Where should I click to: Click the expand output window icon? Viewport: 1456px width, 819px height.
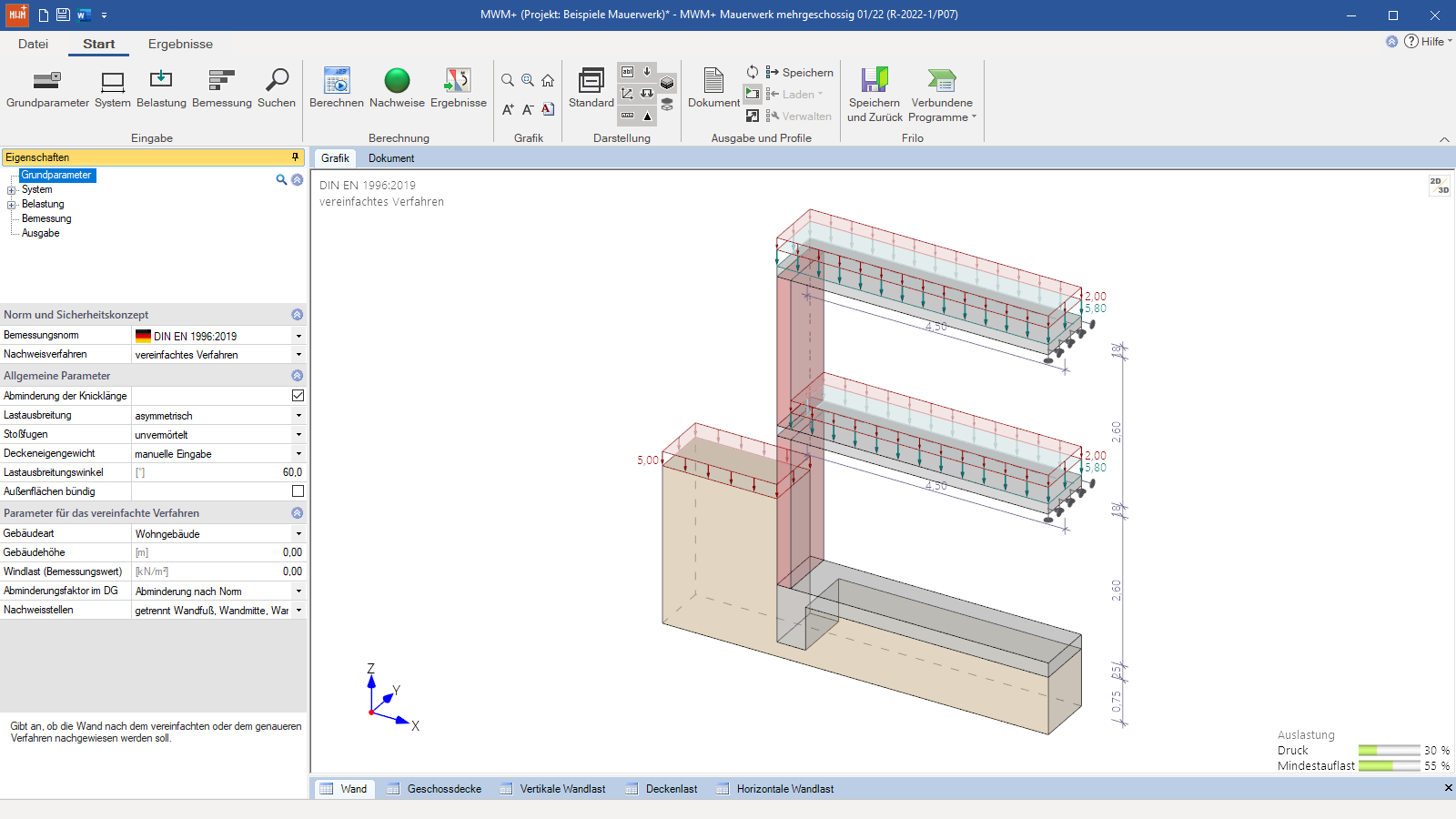[x=753, y=116]
